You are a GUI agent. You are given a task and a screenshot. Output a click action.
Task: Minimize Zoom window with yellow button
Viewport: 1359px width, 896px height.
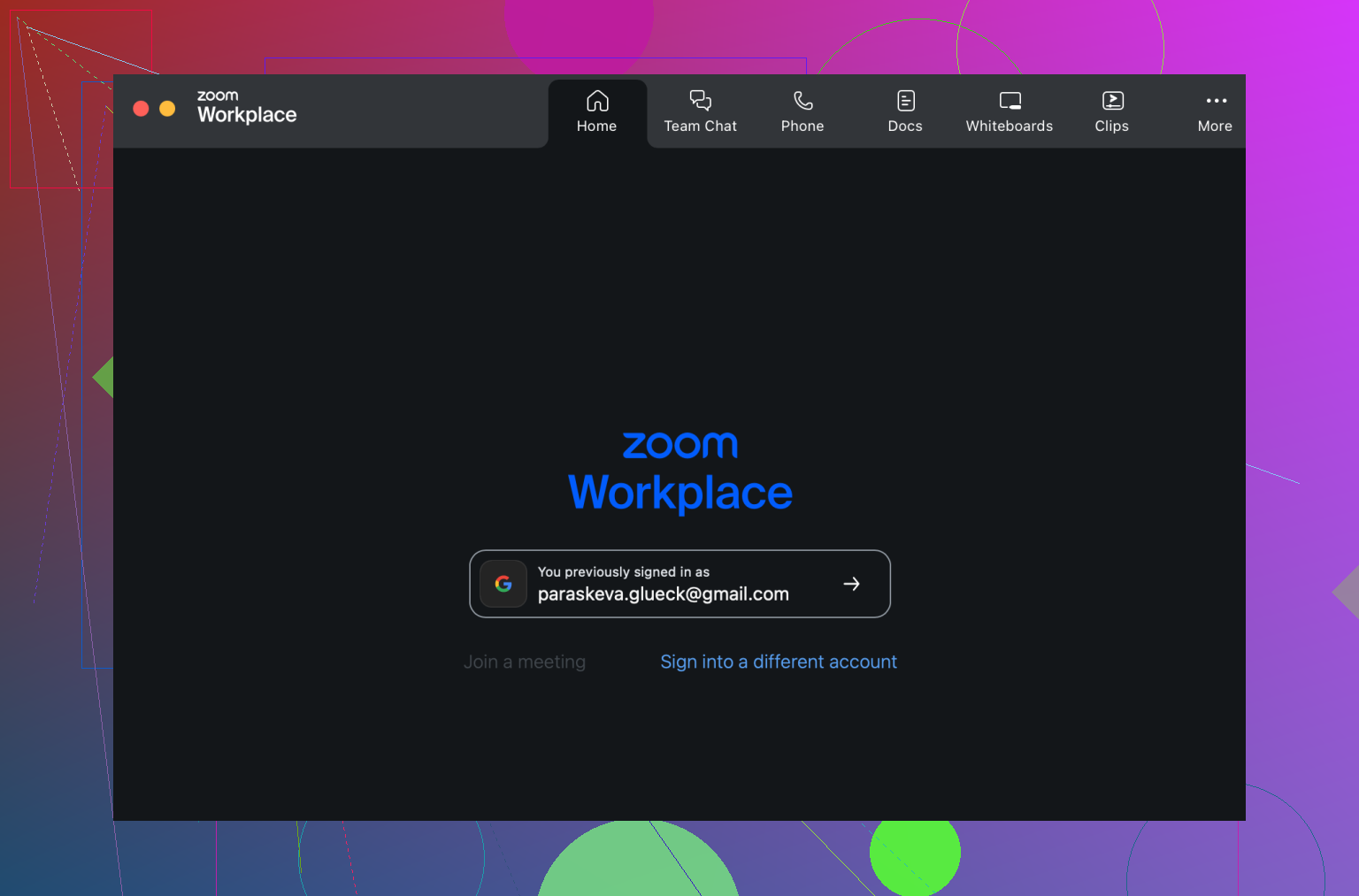[x=167, y=109]
